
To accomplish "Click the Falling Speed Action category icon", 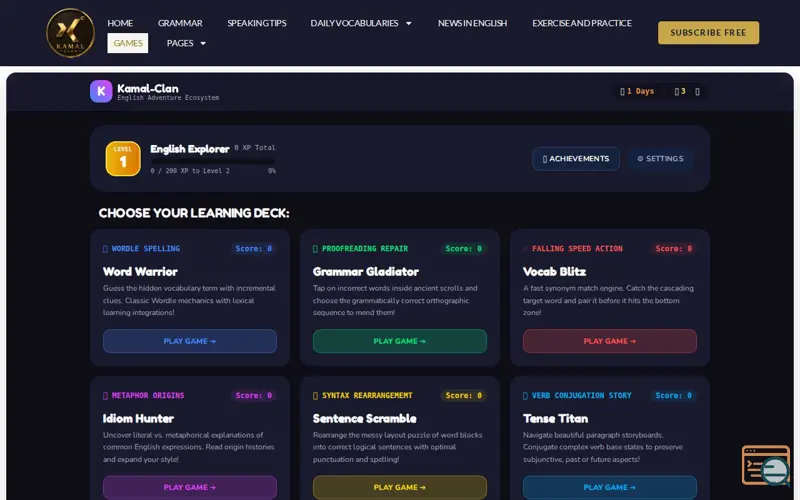I will coord(526,249).
